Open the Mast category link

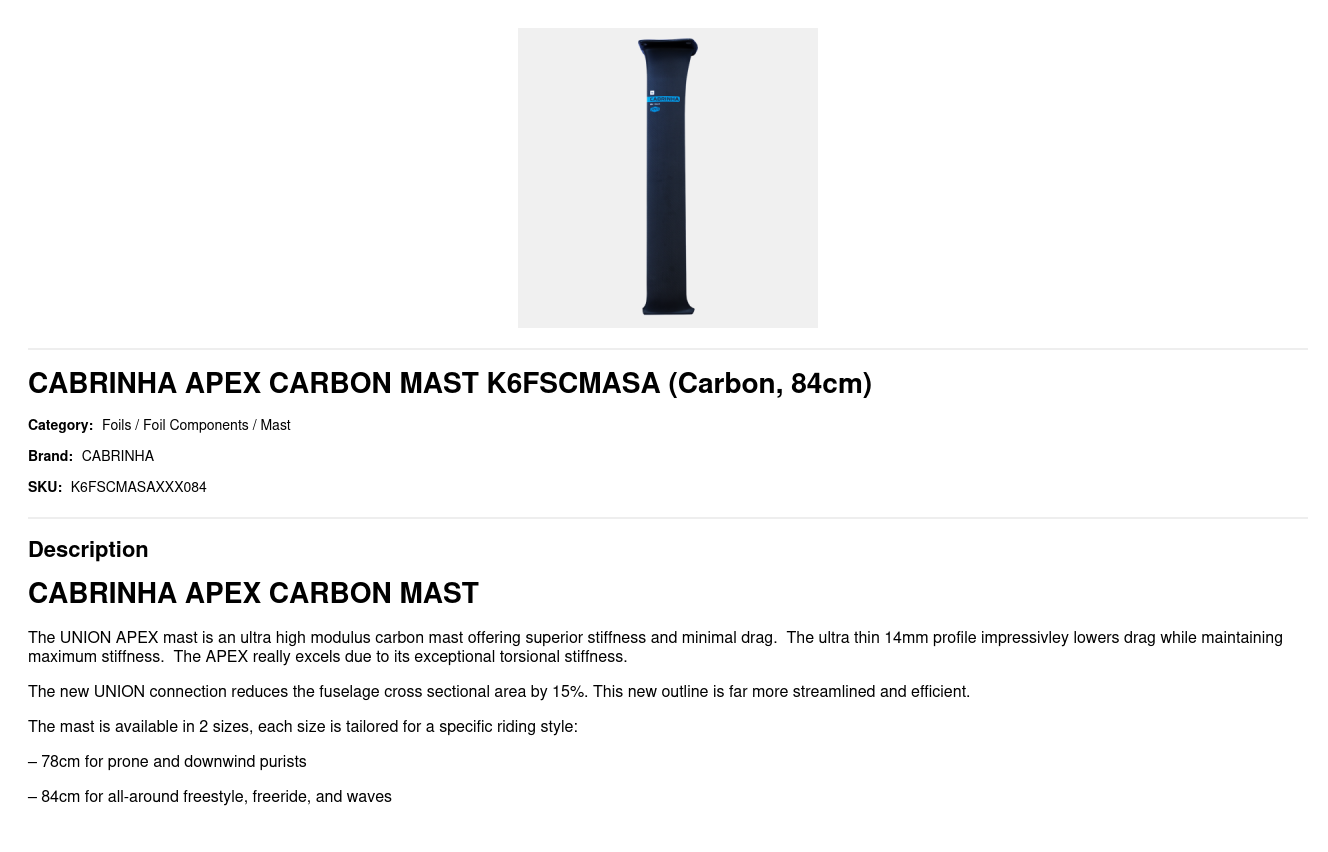point(275,425)
